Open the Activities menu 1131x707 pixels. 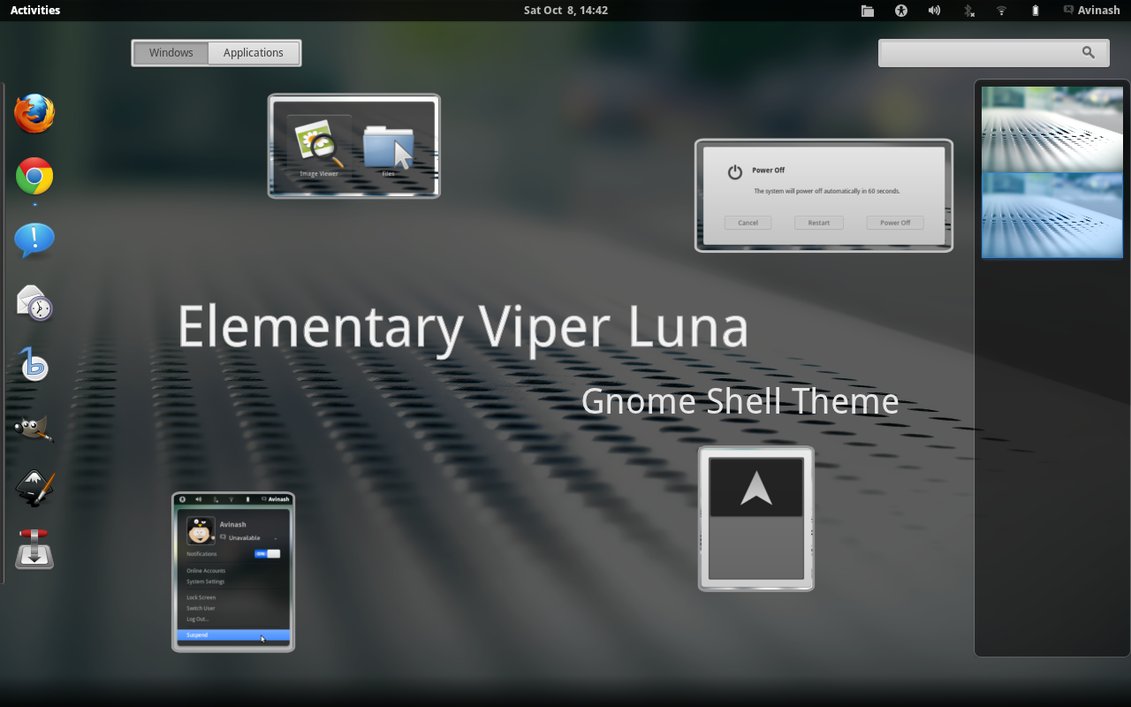(x=35, y=10)
